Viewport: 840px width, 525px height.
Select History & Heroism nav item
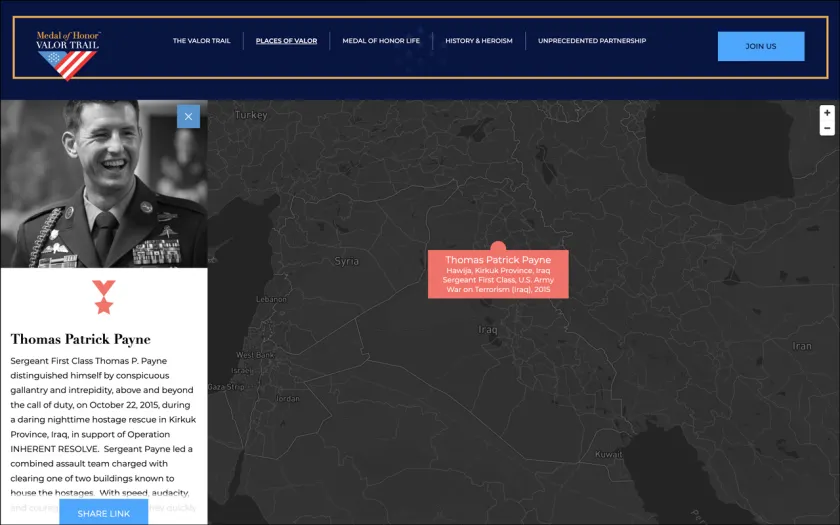click(478, 41)
